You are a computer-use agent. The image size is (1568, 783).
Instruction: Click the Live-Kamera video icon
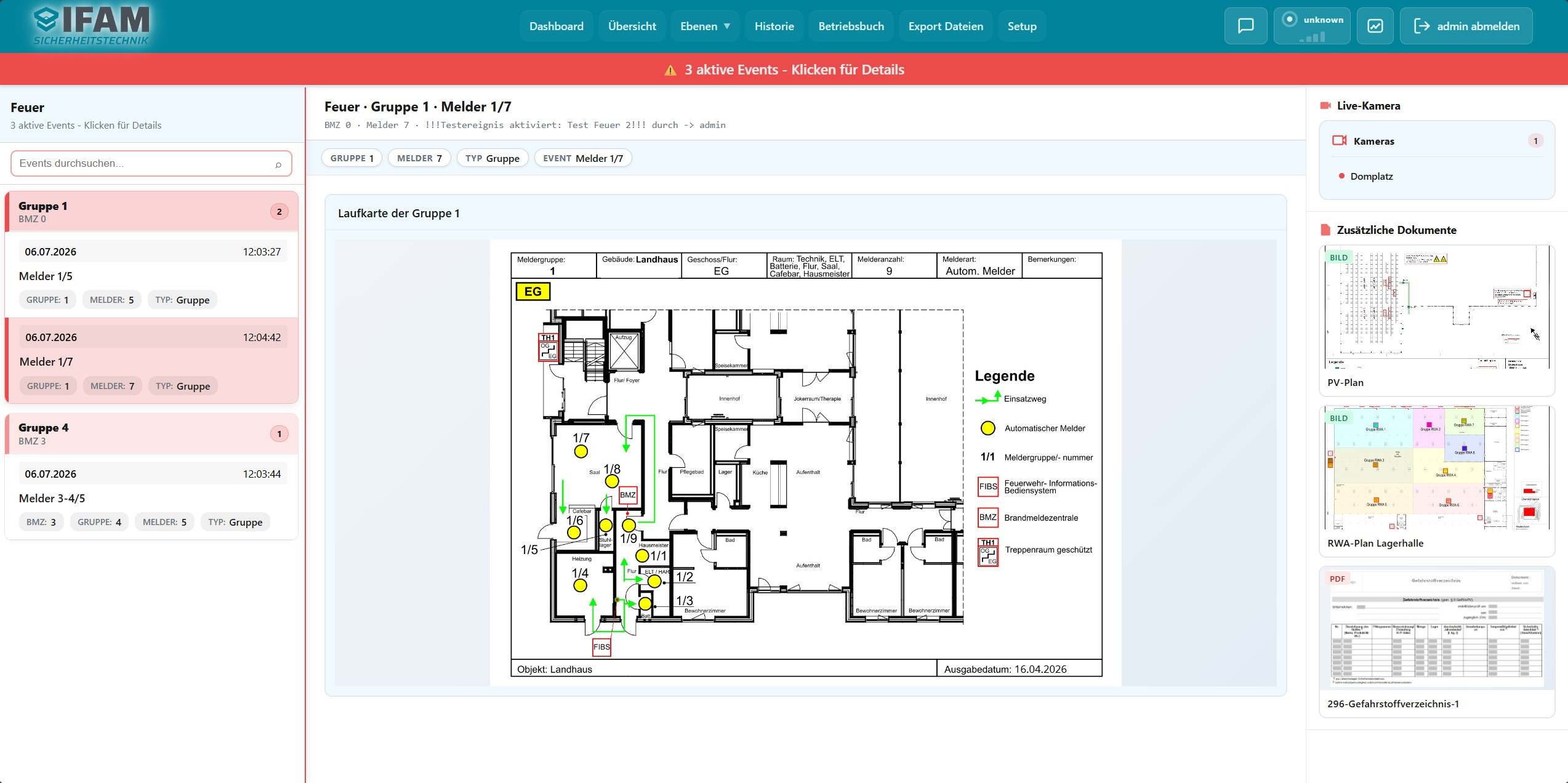tap(1326, 106)
